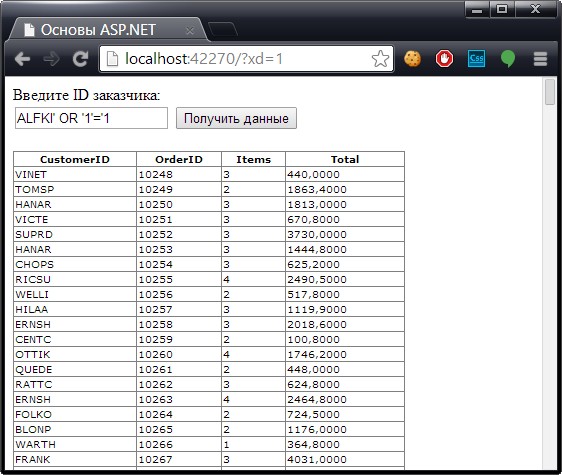Open the green speech bubble extension

tap(508, 58)
